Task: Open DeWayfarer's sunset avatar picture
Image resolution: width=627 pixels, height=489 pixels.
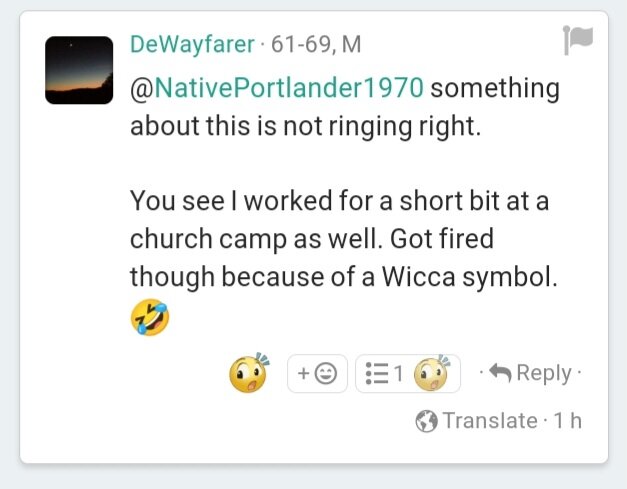Action: (x=79, y=70)
